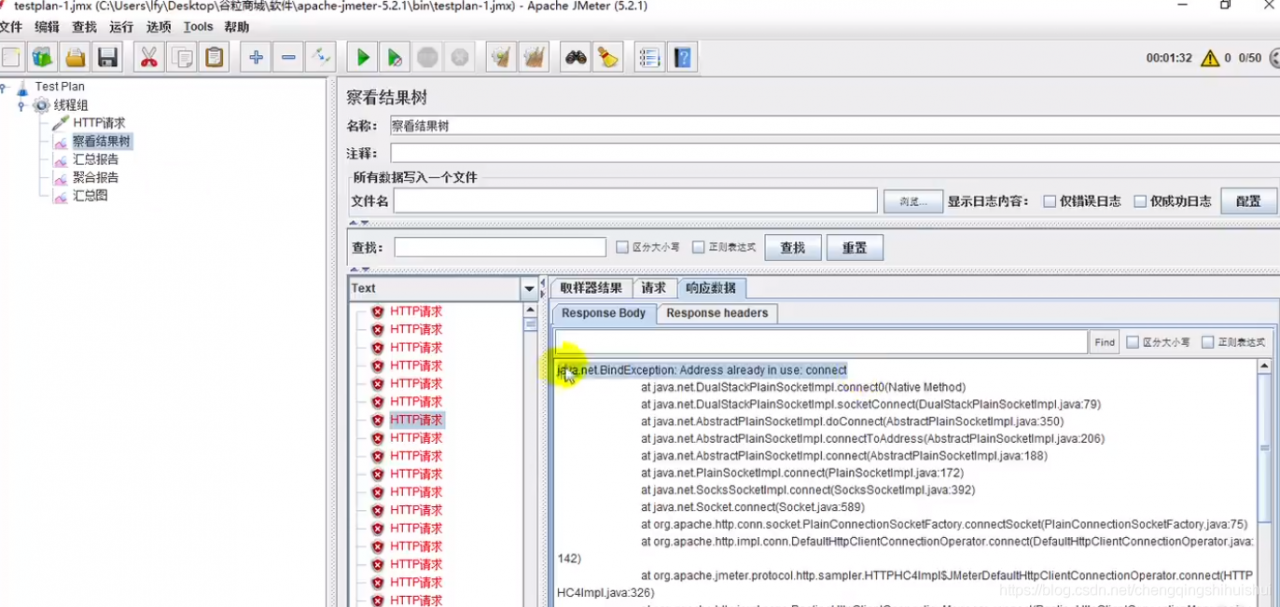Select the Response Body tab
This screenshot has width=1280, height=607.
point(603,313)
